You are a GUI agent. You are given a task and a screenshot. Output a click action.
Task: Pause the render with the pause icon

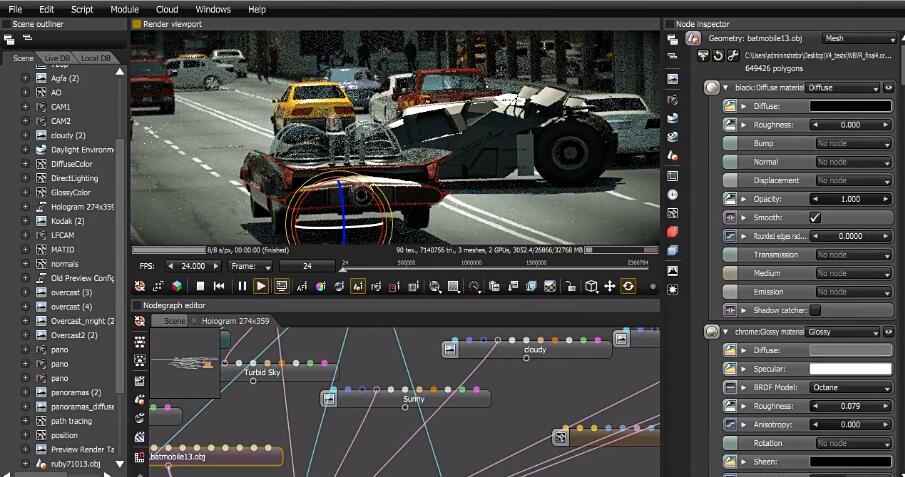(x=242, y=286)
